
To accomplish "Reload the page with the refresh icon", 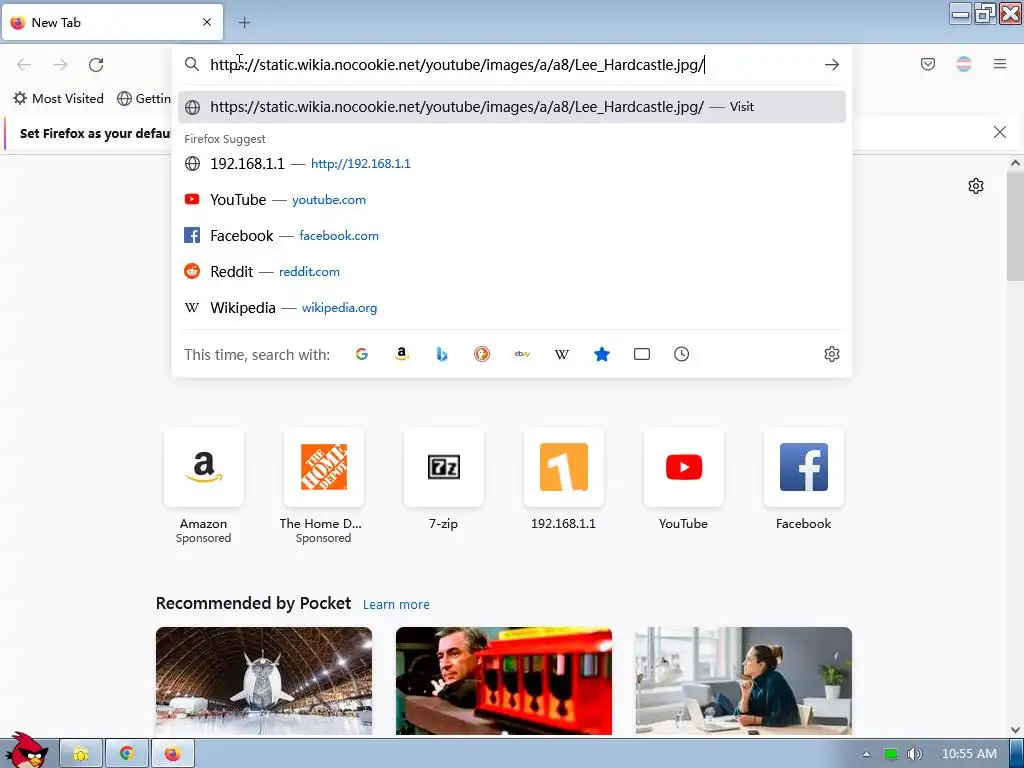I will (x=96, y=65).
